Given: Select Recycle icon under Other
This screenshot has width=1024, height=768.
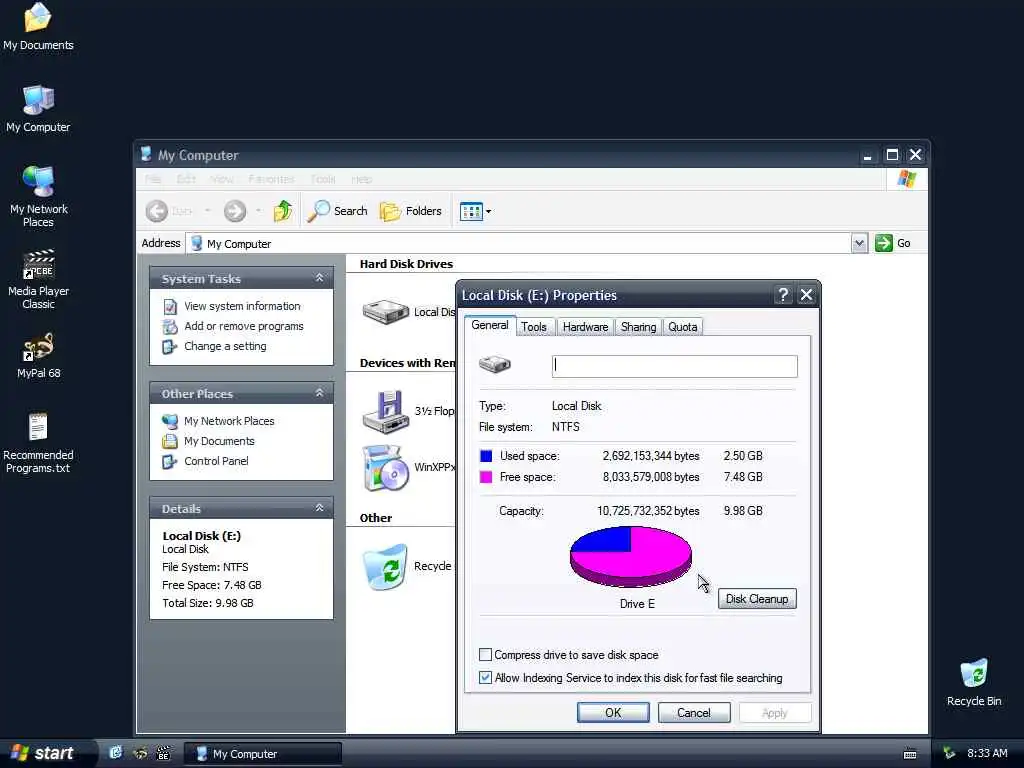Looking at the screenshot, I should pos(385,566).
